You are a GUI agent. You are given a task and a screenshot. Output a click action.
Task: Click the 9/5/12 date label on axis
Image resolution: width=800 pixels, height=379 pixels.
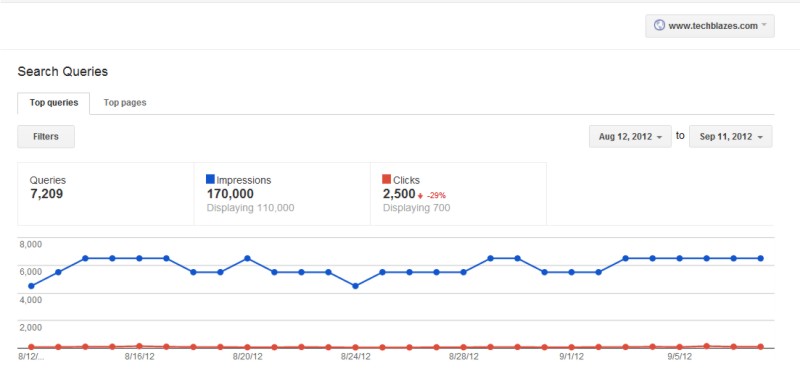(x=680, y=357)
